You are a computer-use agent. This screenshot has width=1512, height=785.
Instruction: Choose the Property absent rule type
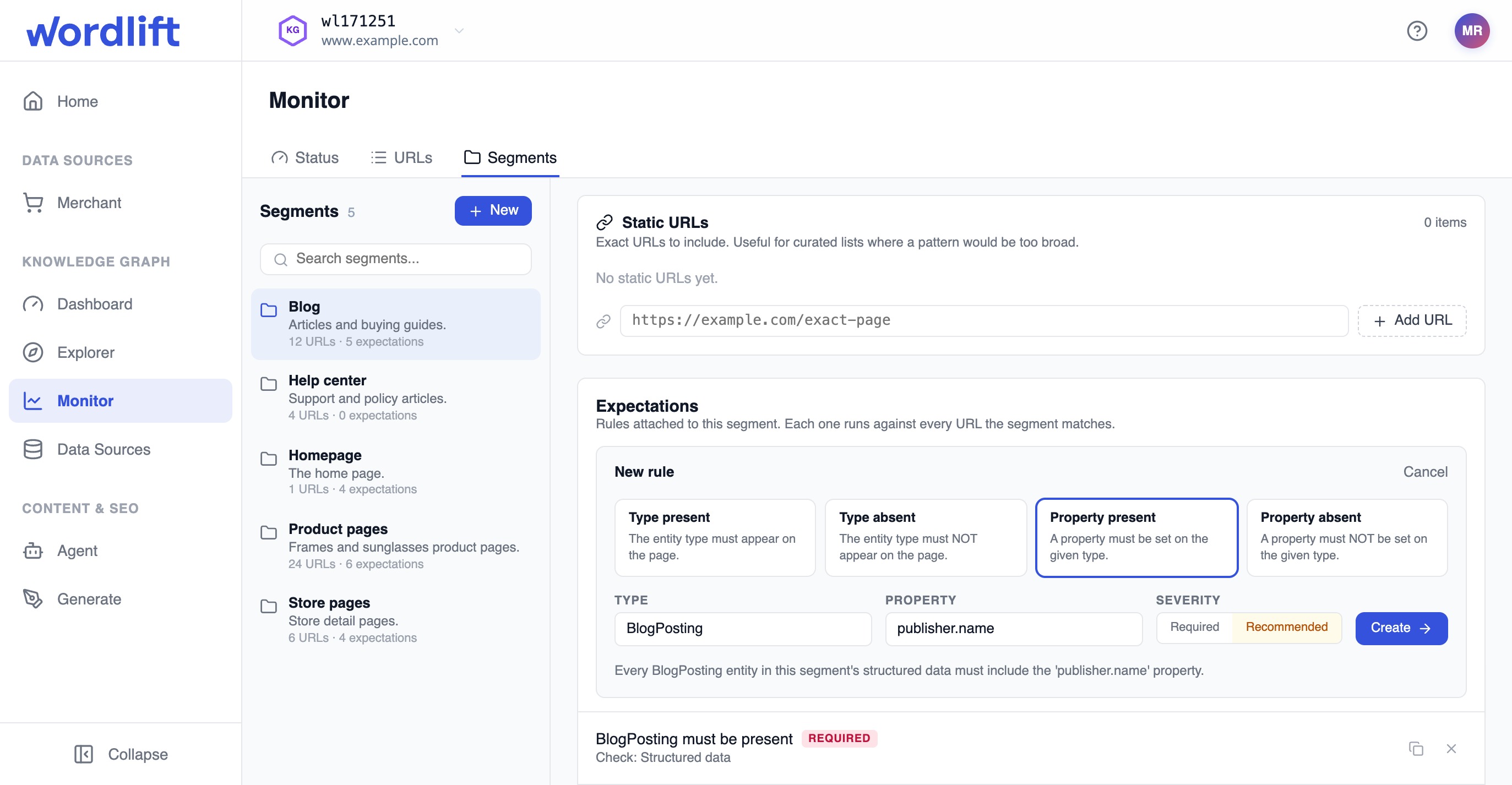coord(1346,537)
